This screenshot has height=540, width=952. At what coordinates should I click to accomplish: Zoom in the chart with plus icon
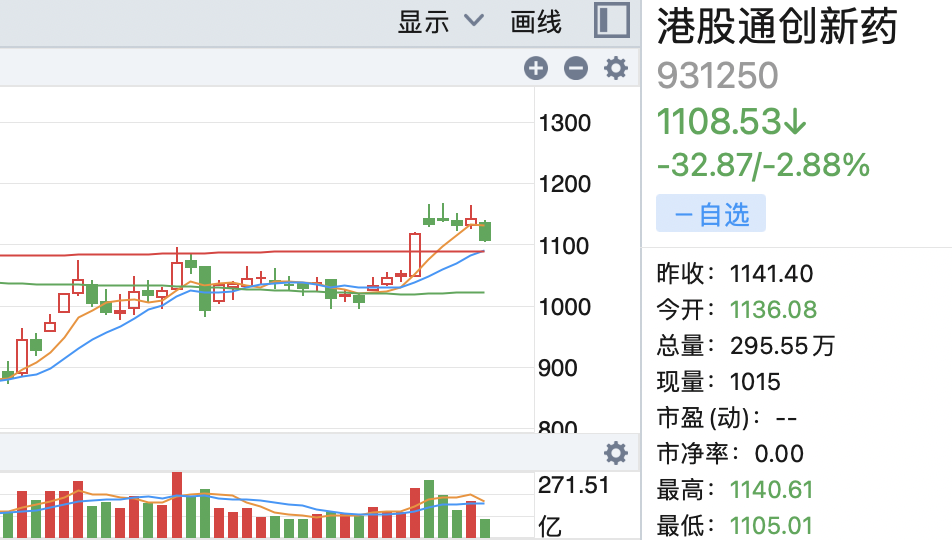[x=536, y=68]
